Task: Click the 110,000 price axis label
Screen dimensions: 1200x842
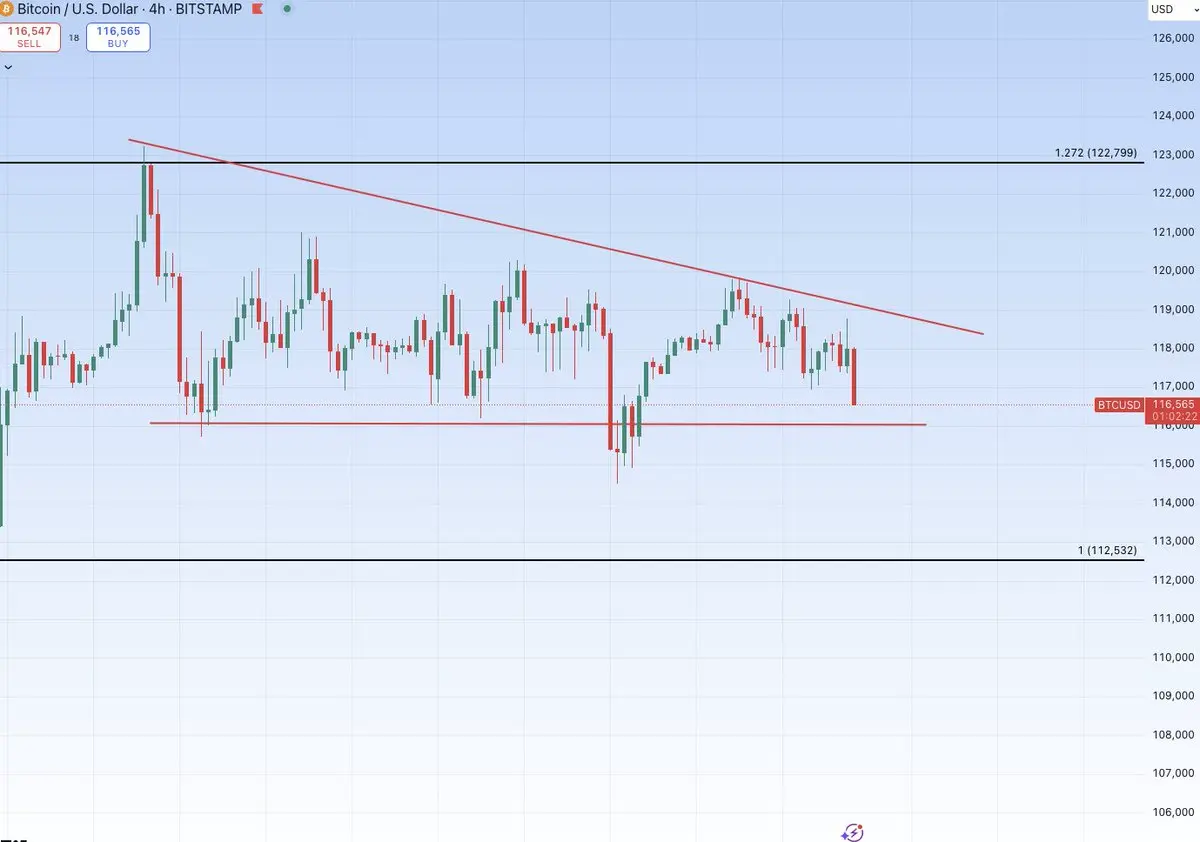Action: coord(1174,657)
